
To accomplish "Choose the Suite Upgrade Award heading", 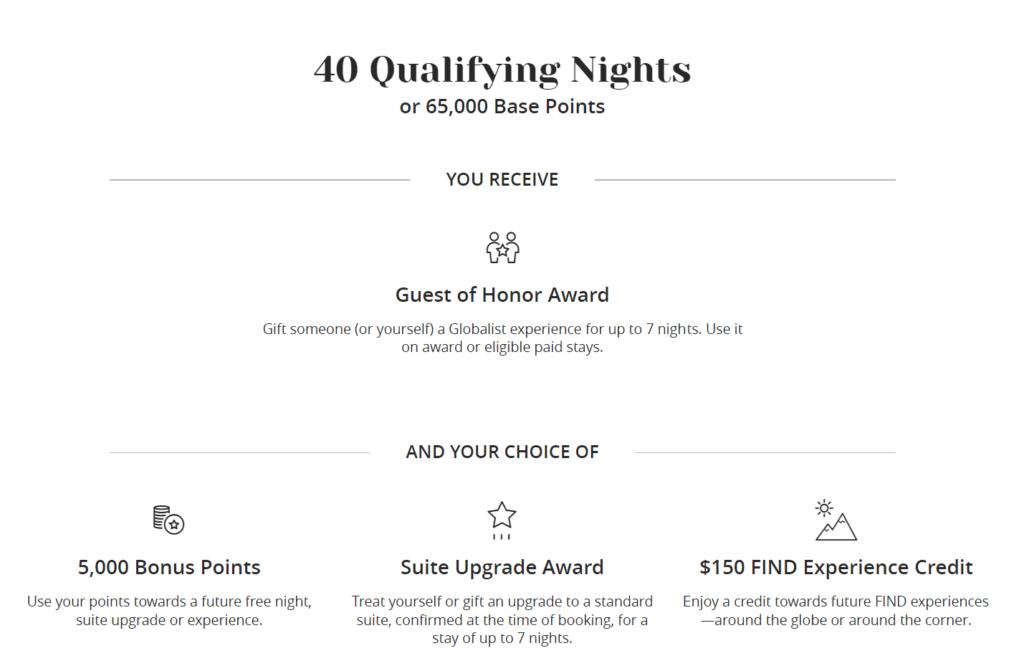I will point(502,567).
